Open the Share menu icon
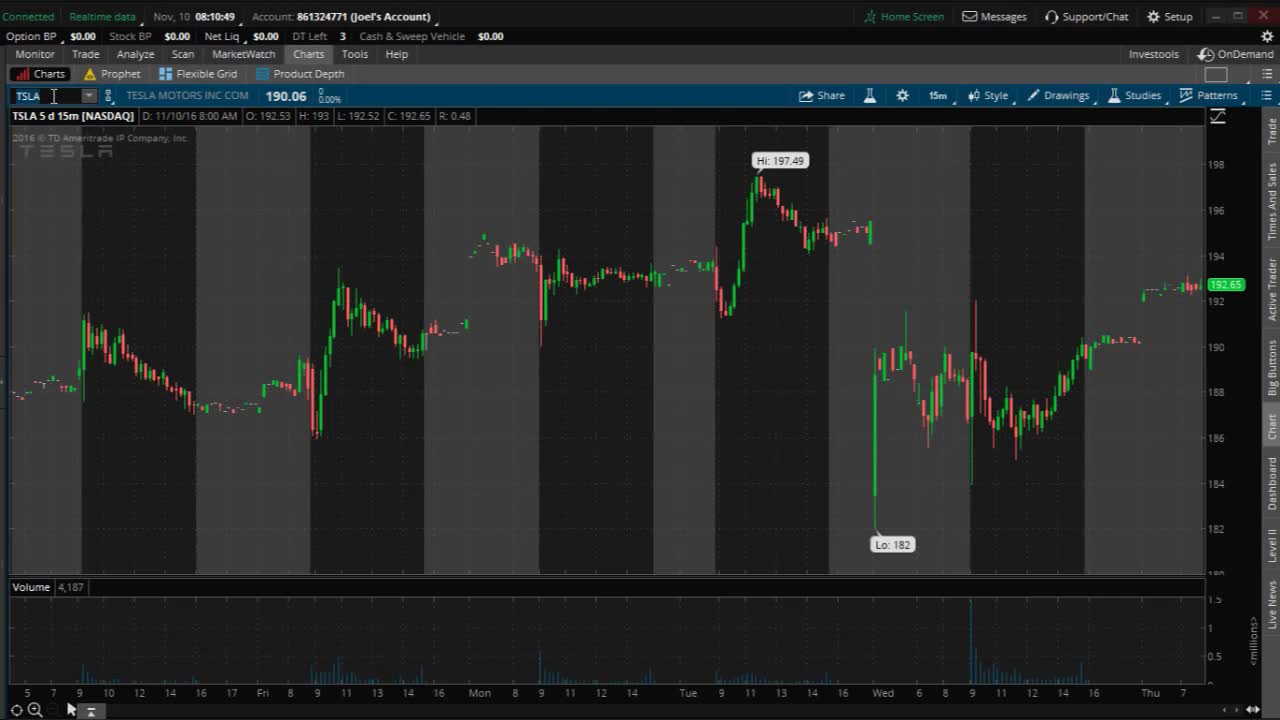 [x=822, y=96]
